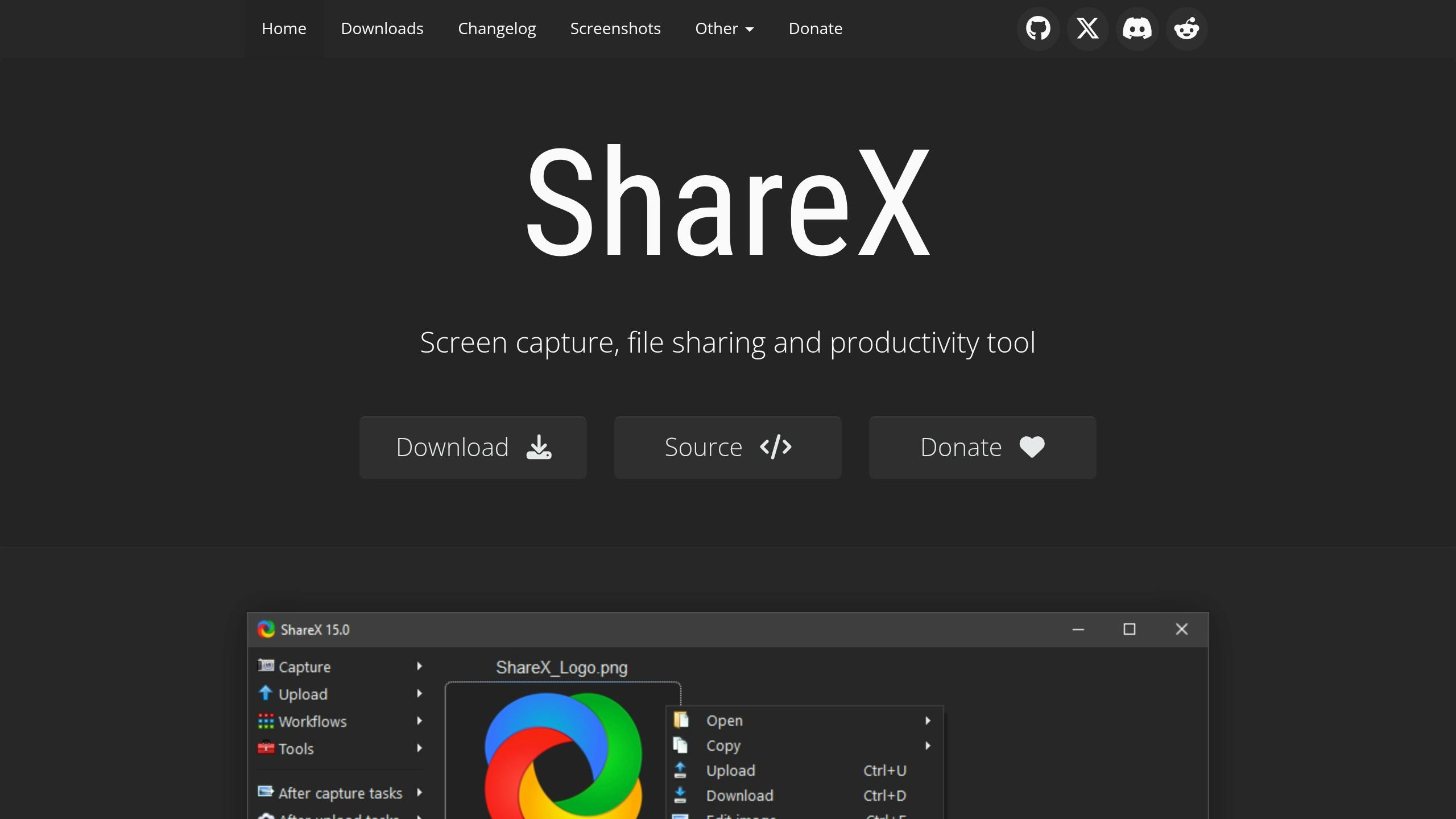Click the After capture tasks icon
The height and width of the screenshot is (819, 1456).
pyautogui.click(x=265, y=792)
